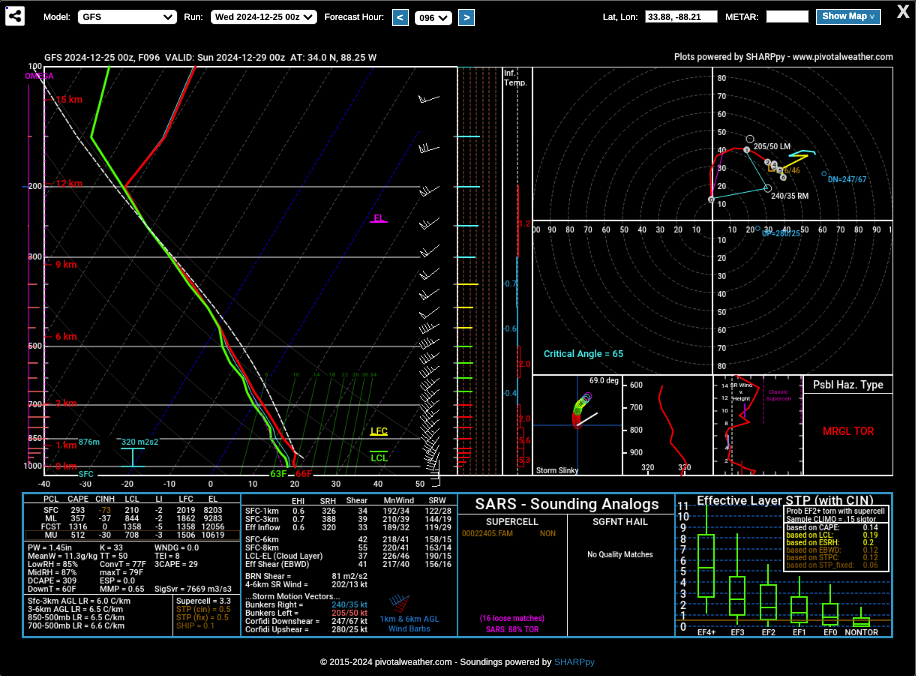Click the SARS Sounding Analogs header
Viewport: 916px width, 676px height.
[566, 504]
